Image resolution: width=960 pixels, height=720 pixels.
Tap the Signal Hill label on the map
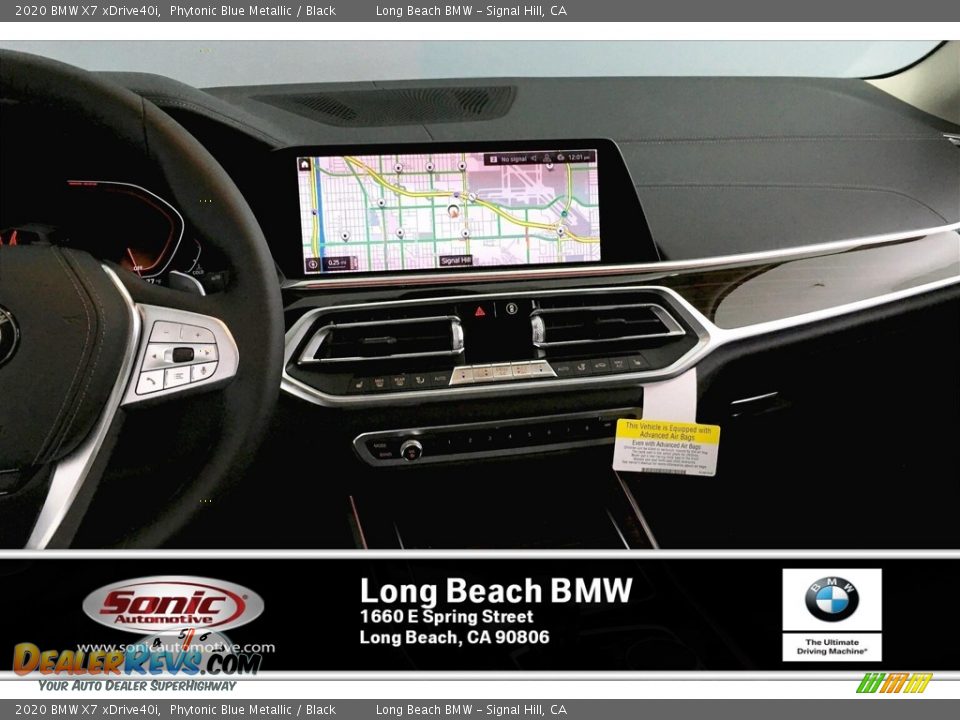point(456,260)
